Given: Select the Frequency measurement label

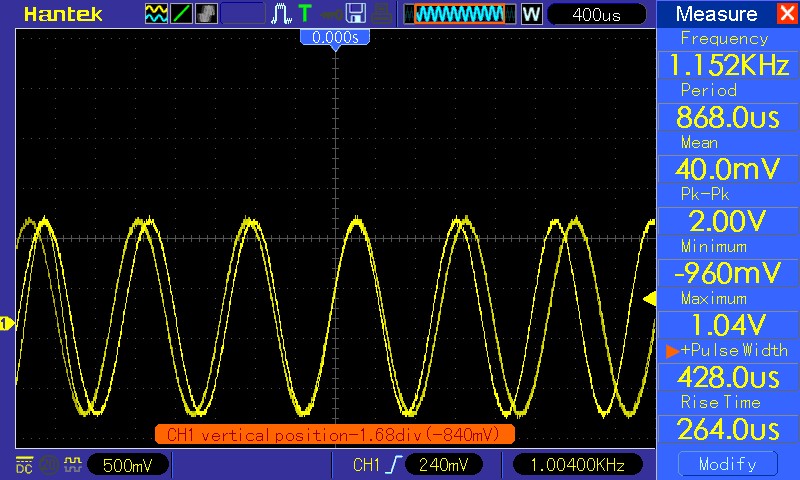Looking at the screenshot, I should (724, 38).
